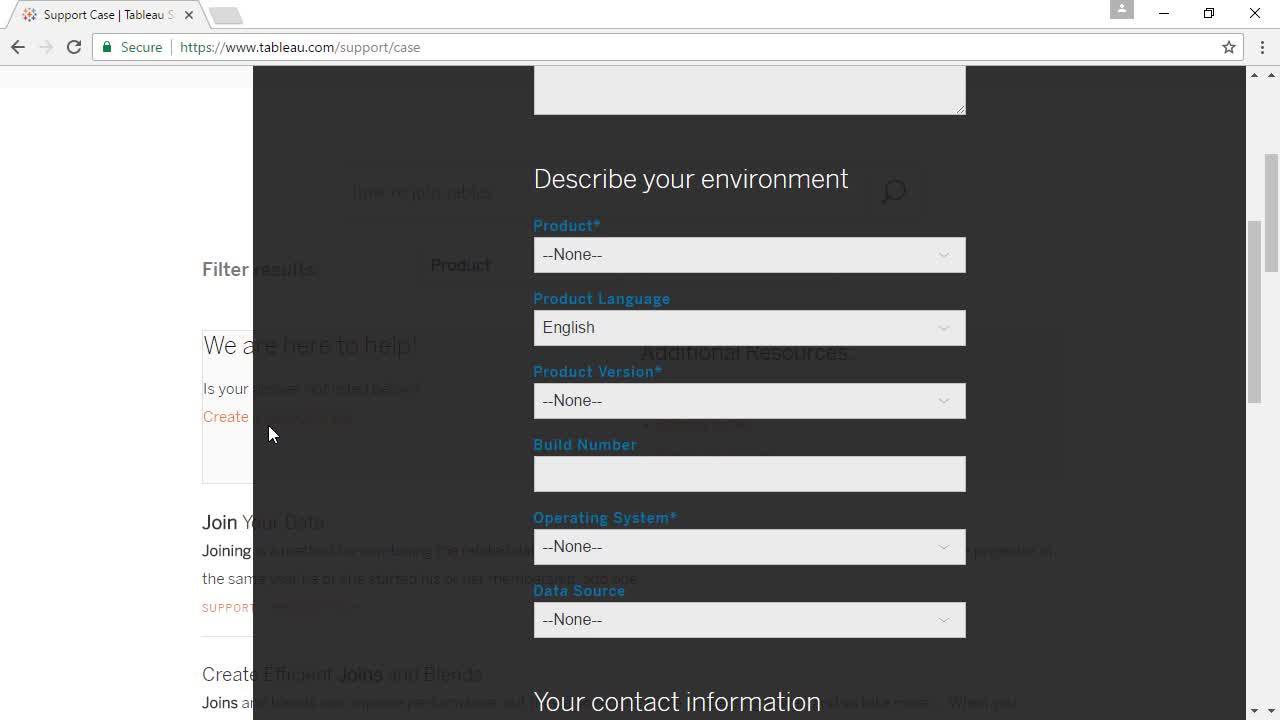Click the address bar URL
The height and width of the screenshot is (720, 1280).
tap(300, 47)
